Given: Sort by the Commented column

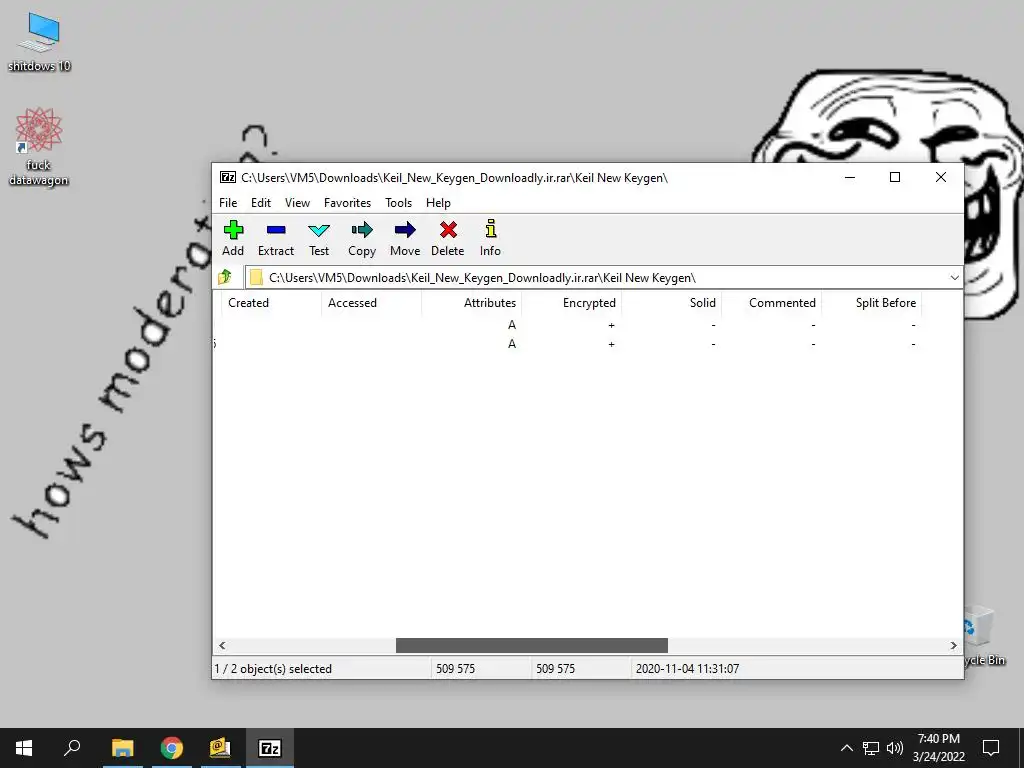Looking at the screenshot, I should point(771,302).
